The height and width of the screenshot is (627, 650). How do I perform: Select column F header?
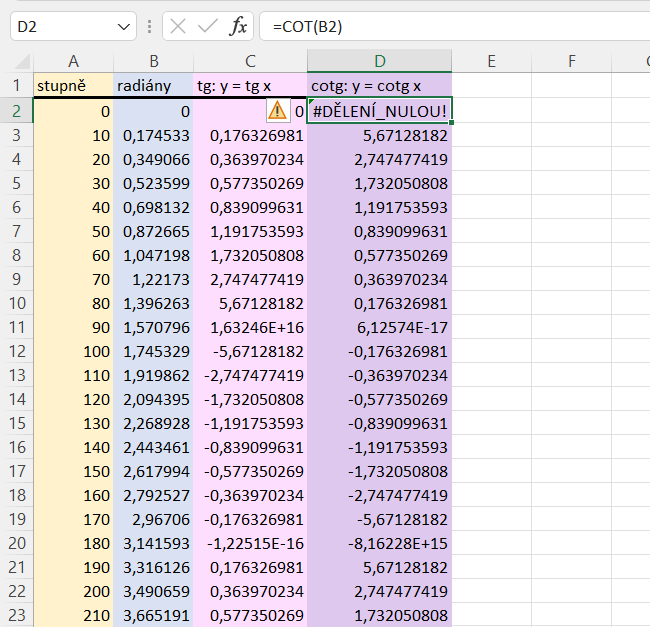click(x=571, y=62)
